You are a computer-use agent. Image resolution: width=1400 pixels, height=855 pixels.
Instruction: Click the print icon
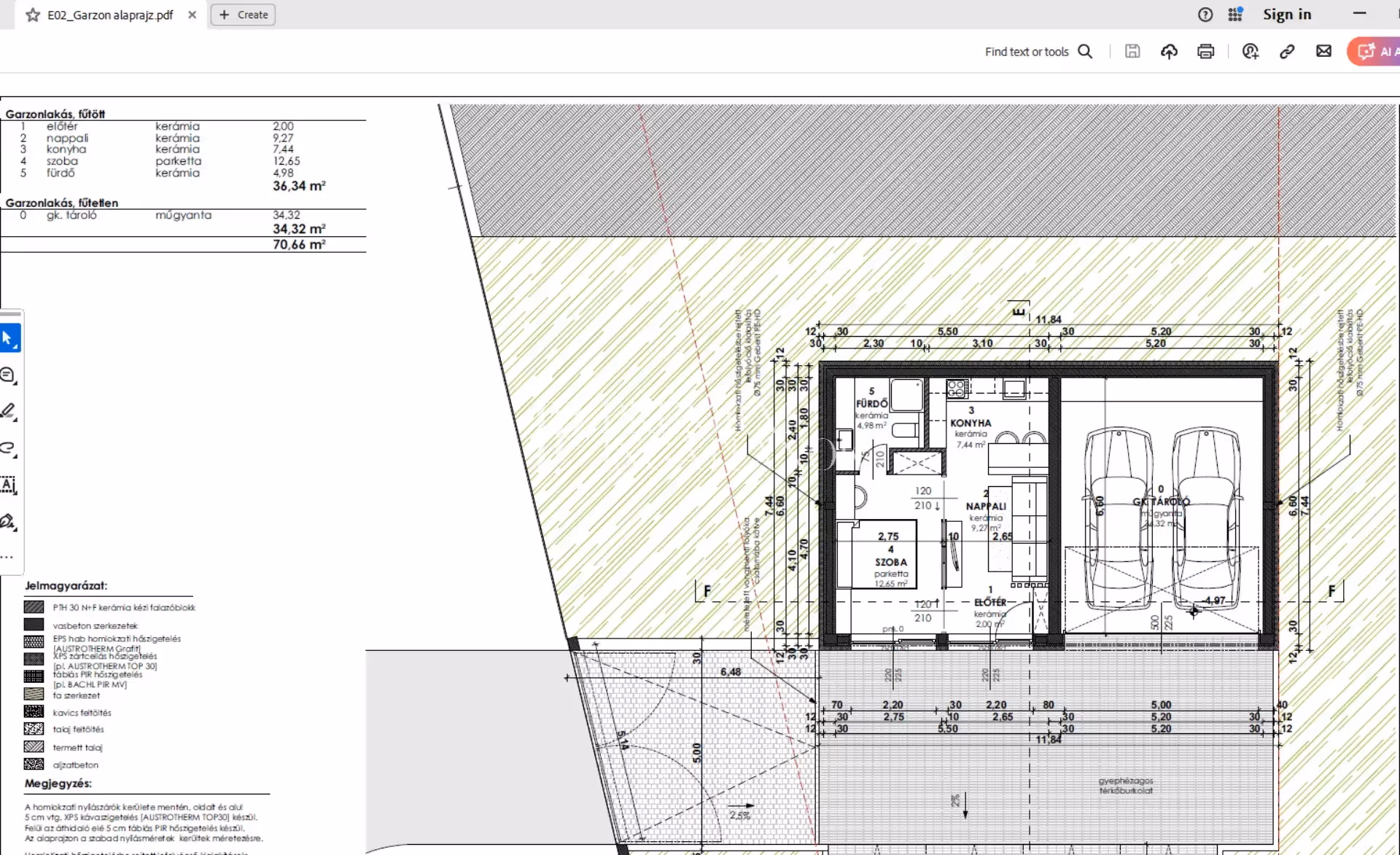(x=1205, y=51)
